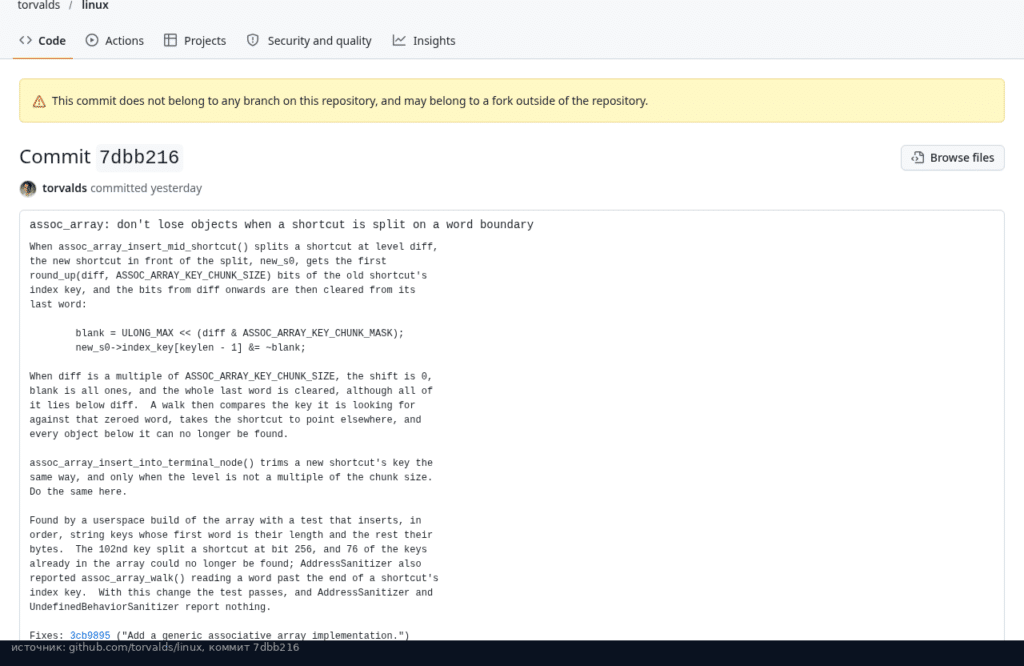Viewport: 1024px width, 666px height.
Task: Click the Actions play-circle icon
Action: (92, 40)
